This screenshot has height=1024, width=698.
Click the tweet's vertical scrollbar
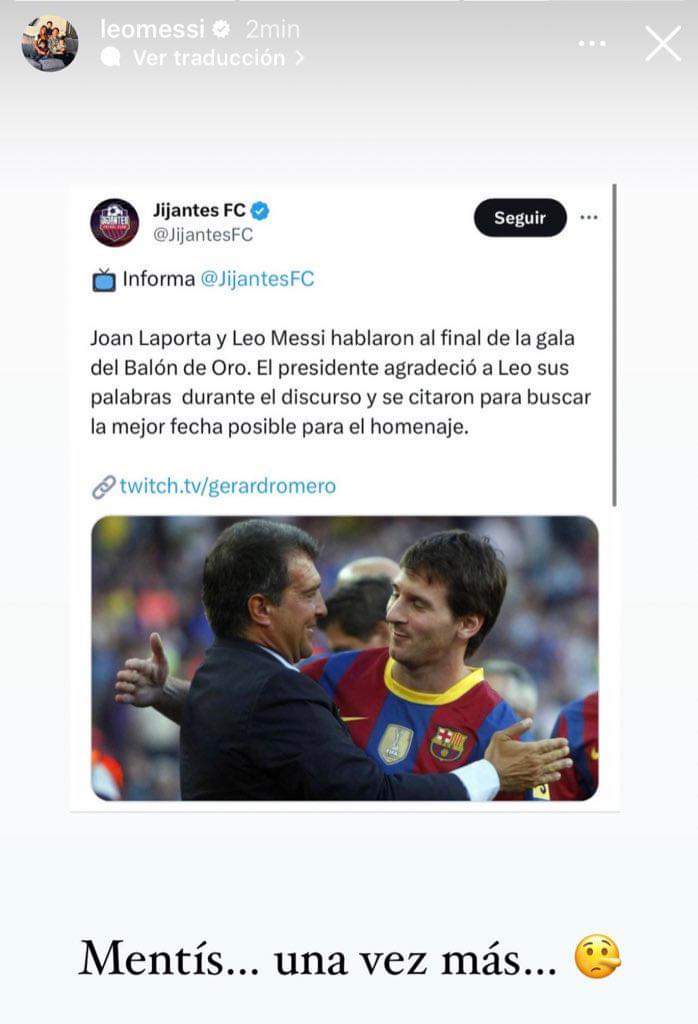coord(614,345)
